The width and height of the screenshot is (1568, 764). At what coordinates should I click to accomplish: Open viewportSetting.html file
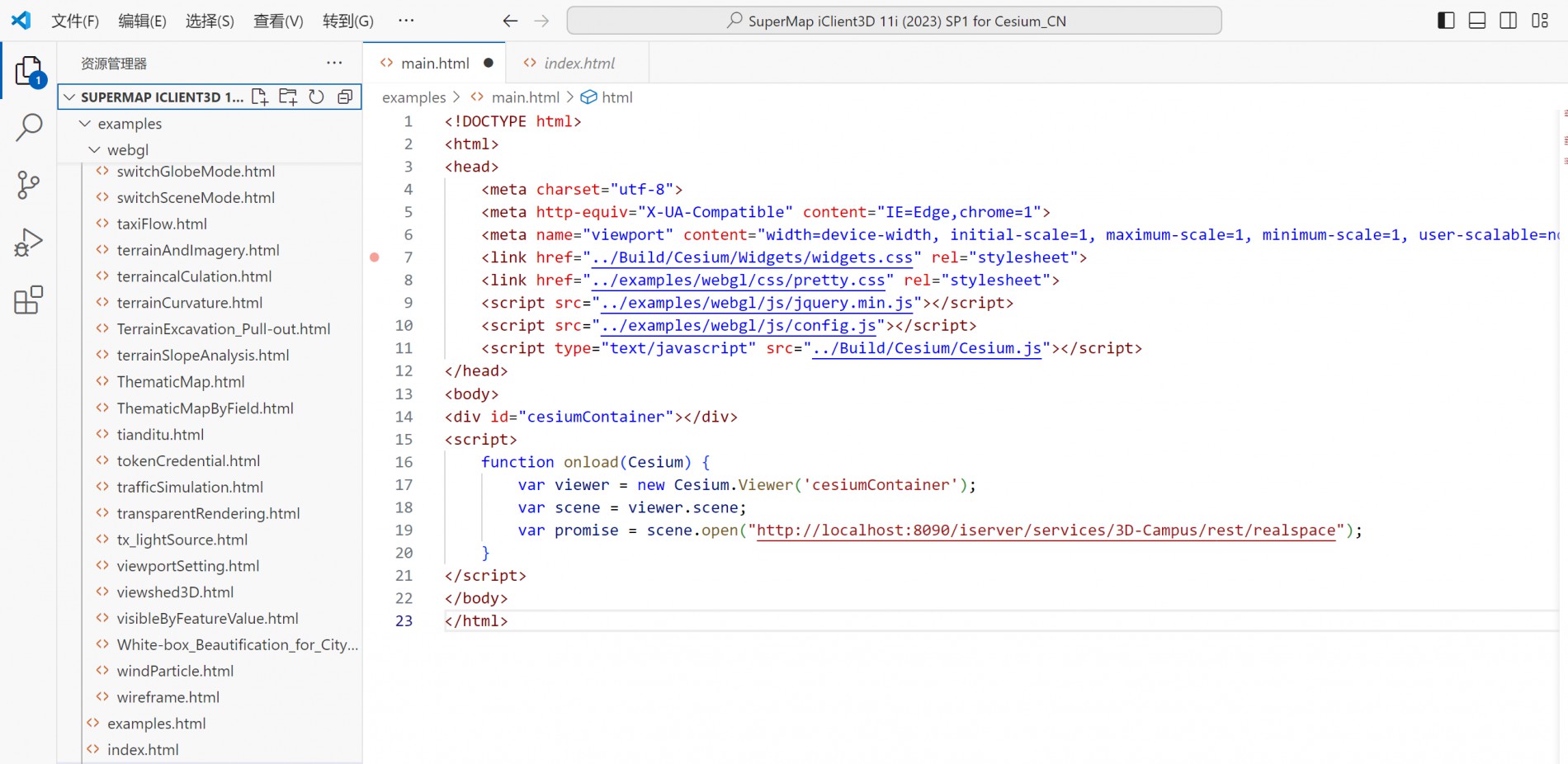point(187,566)
